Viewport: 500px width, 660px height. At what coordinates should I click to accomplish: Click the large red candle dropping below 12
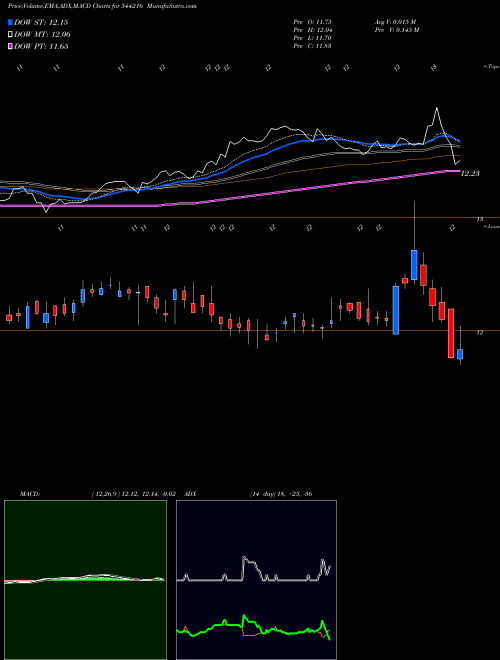click(451, 333)
